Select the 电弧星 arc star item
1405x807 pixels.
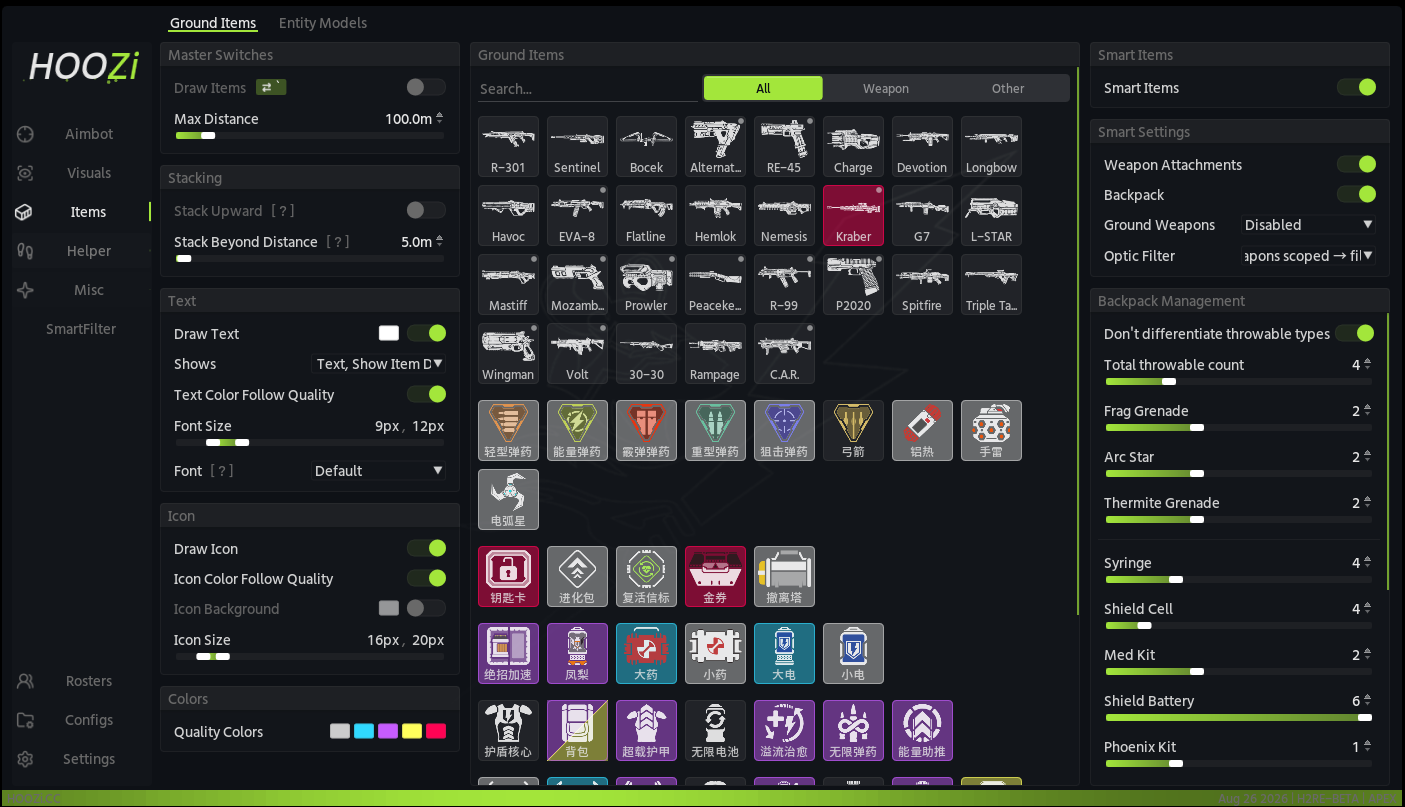[x=508, y=499]
